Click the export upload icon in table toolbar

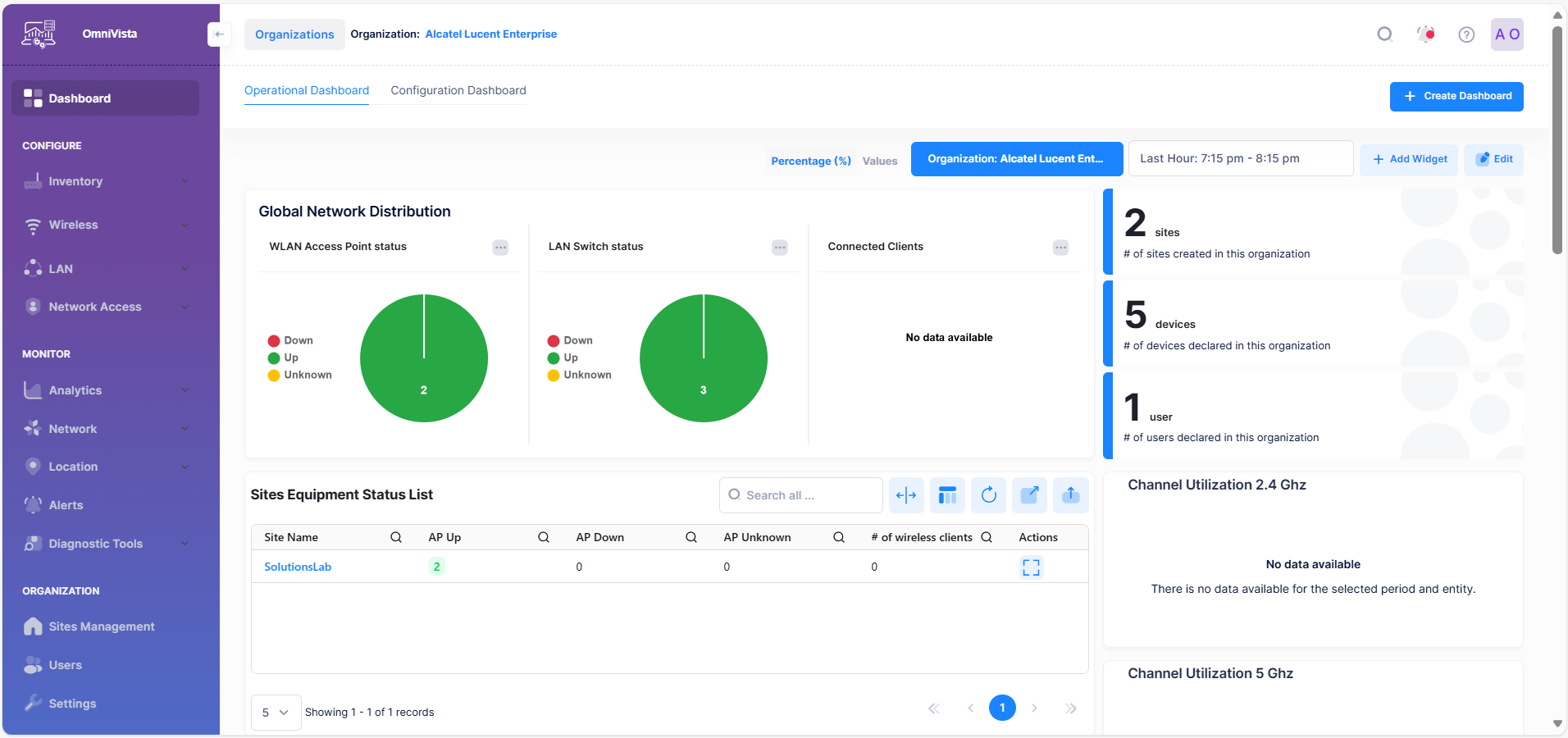1070,494
